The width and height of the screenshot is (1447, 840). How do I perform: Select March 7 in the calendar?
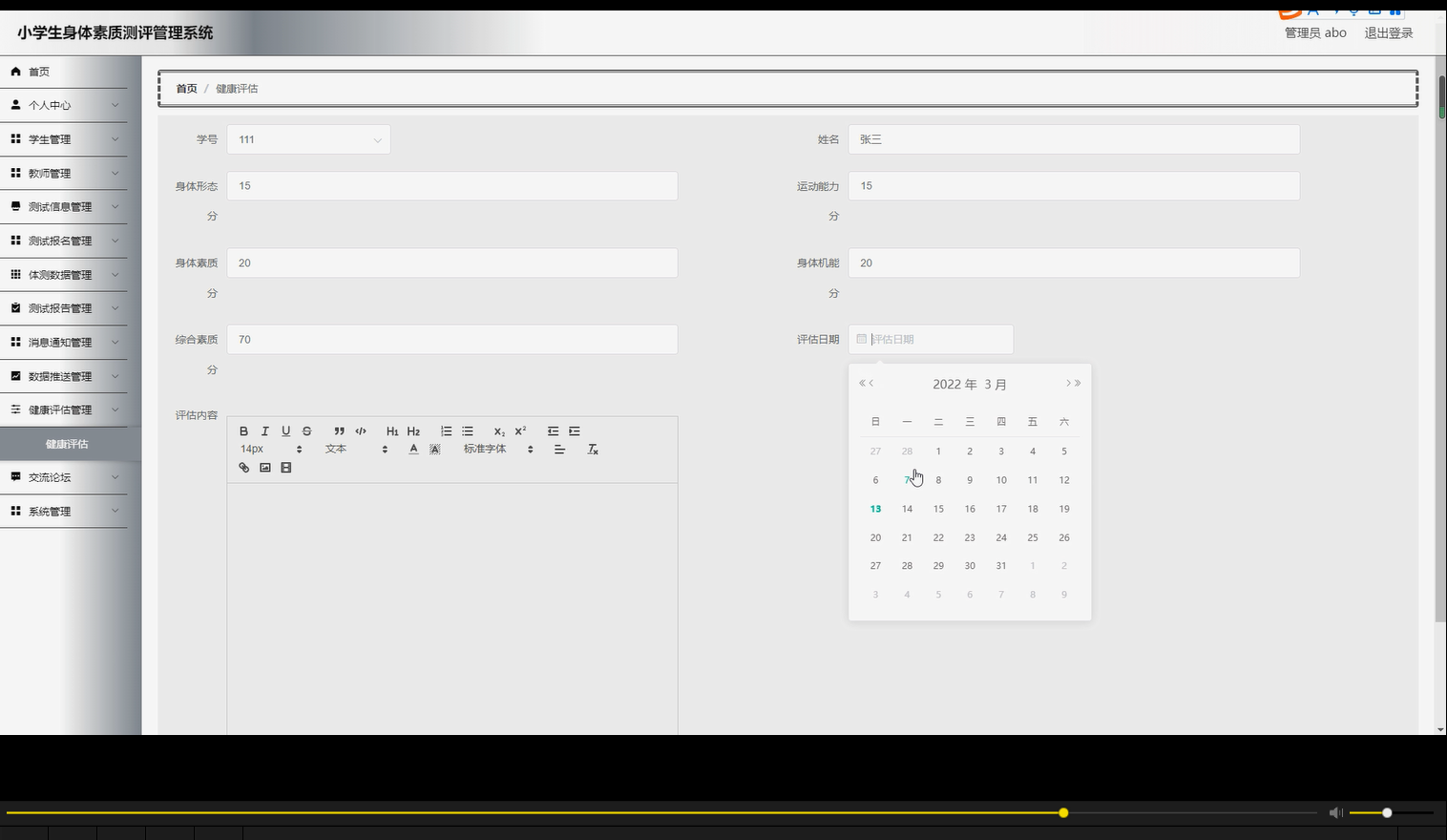pyautogui.click(x=907, y=480)
